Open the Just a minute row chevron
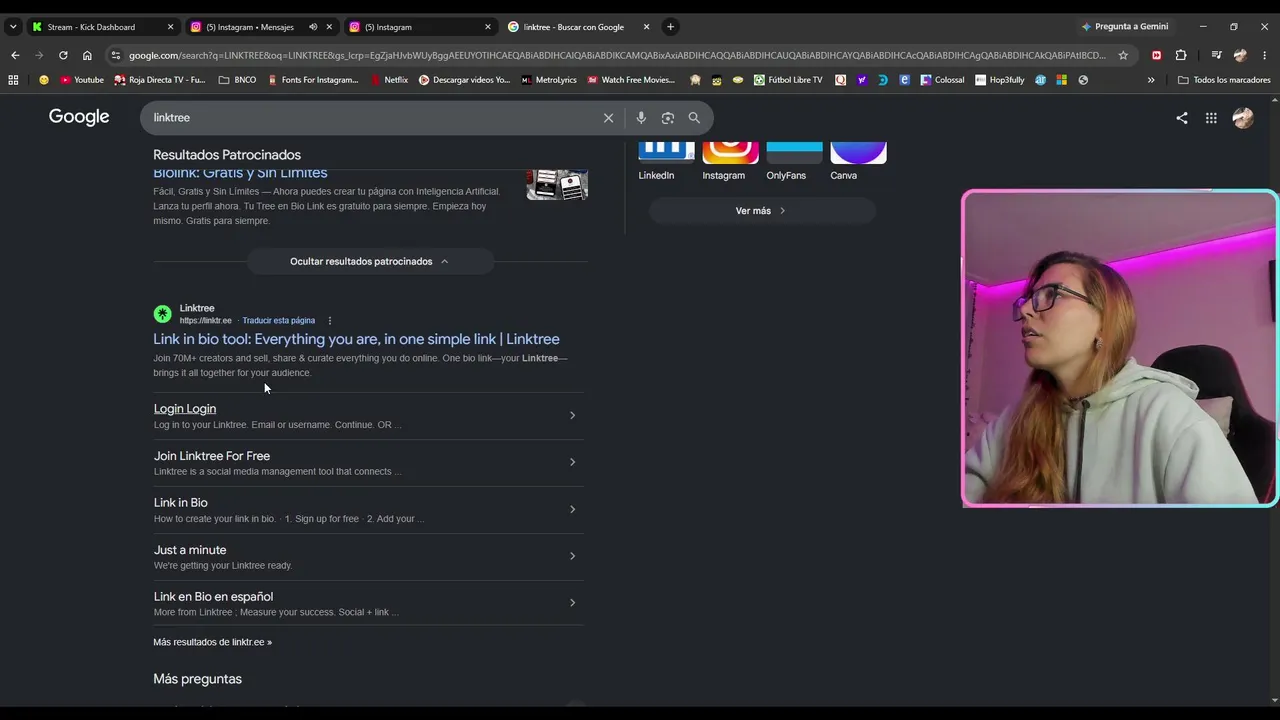Viewport: 1280px width, 720px height. coord(572,556)
